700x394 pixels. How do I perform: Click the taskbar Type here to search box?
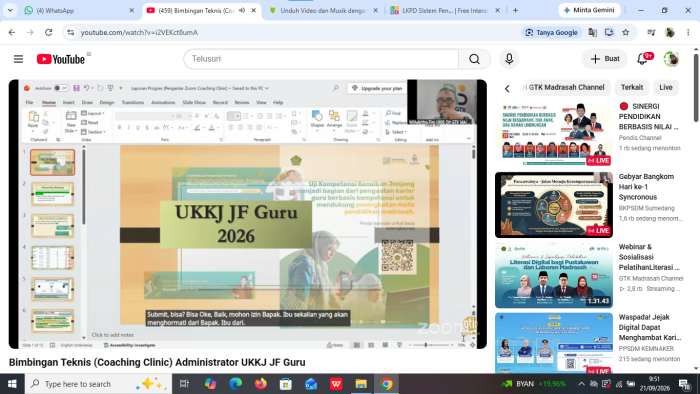(98, 384)
